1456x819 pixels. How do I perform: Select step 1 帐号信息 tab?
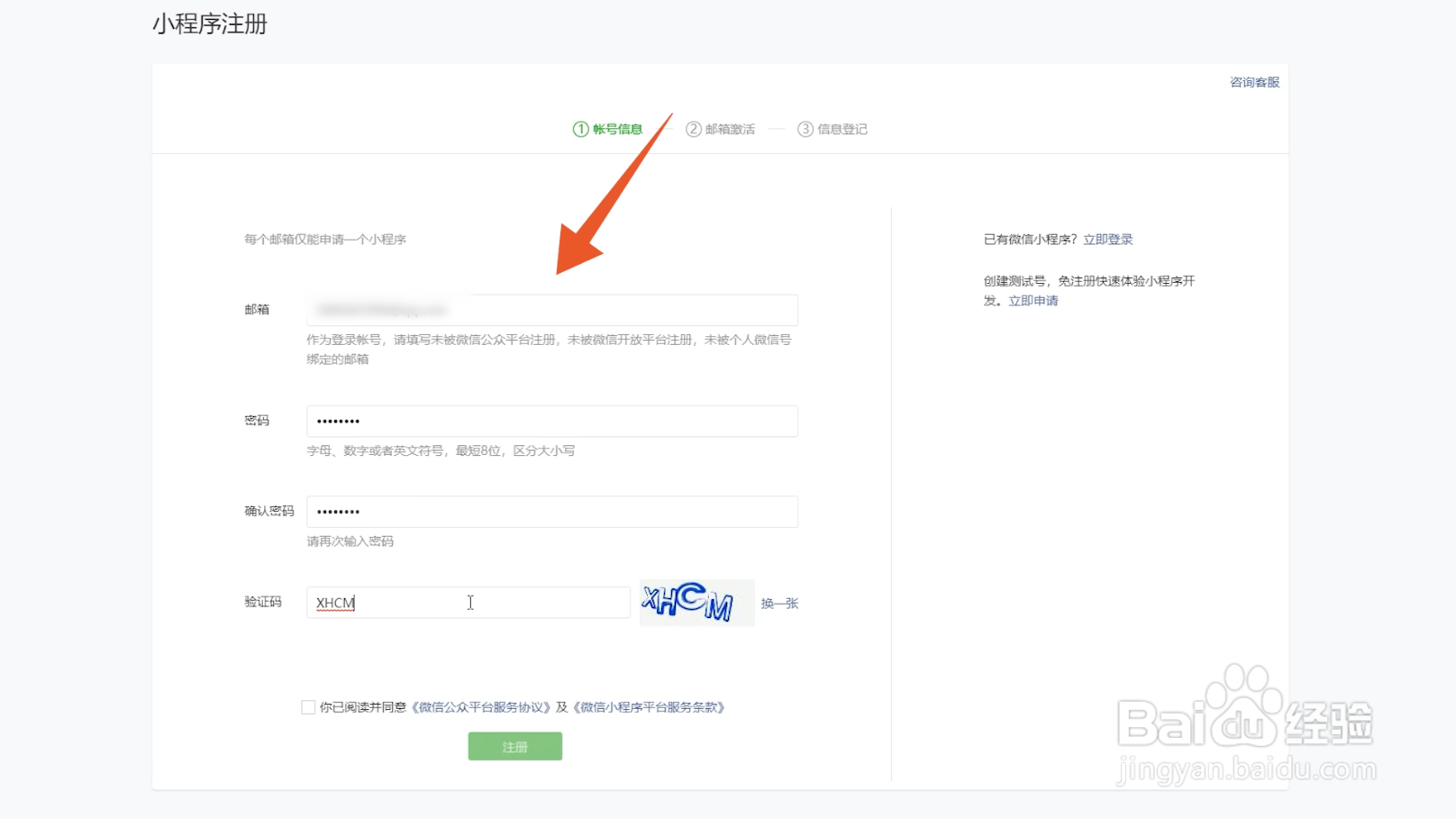pyautogui.click(x=608, y=129)
